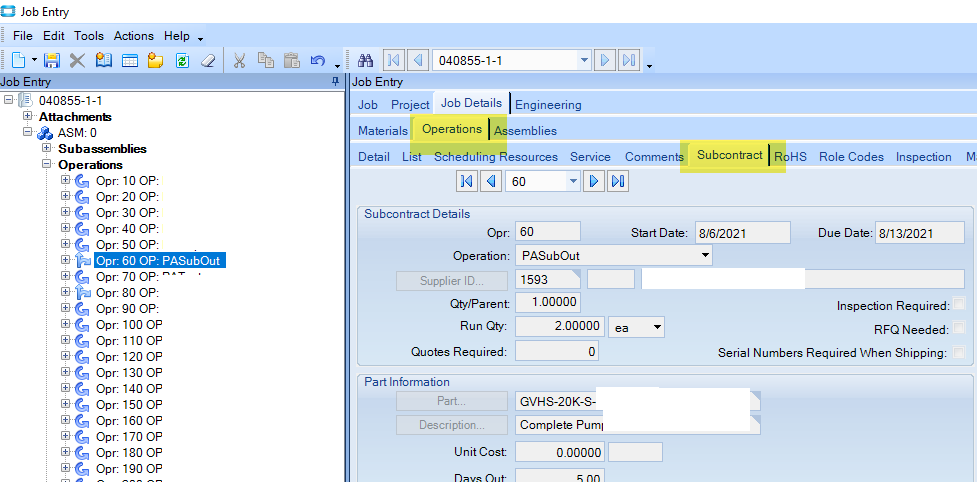This screenshot has height=482, width=977.
Task: Switch to the Project tab
Action: 410,105
